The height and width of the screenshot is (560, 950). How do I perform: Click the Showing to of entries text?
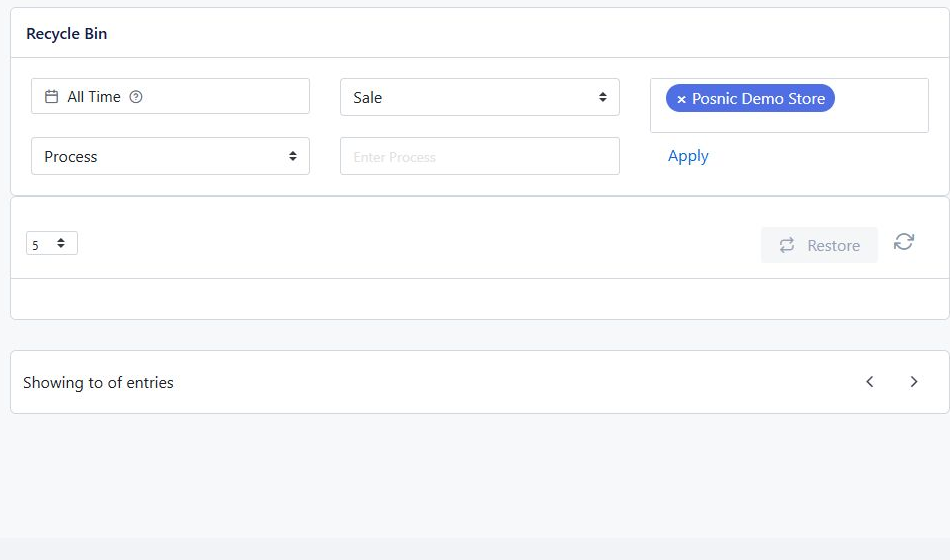(98, 382)
